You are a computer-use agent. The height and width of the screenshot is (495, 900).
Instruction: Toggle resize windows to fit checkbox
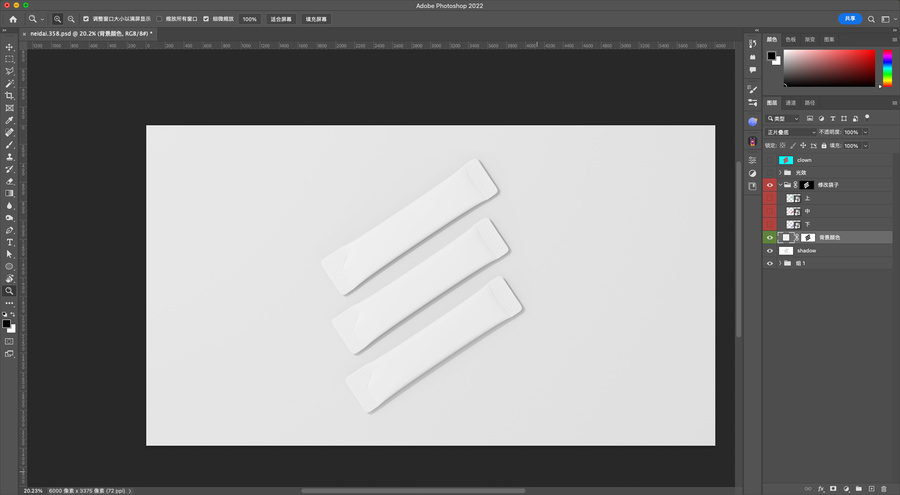click(x=86, y=19)
